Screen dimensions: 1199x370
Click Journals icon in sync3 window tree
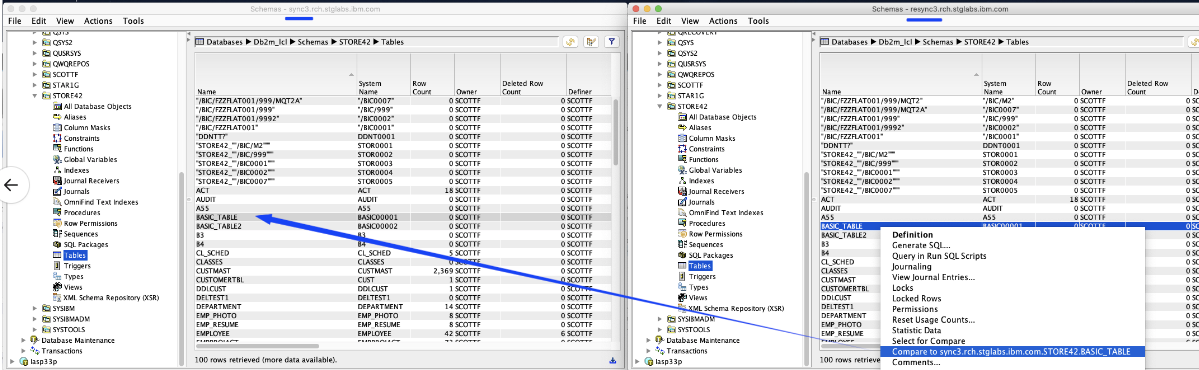[57, 192]
